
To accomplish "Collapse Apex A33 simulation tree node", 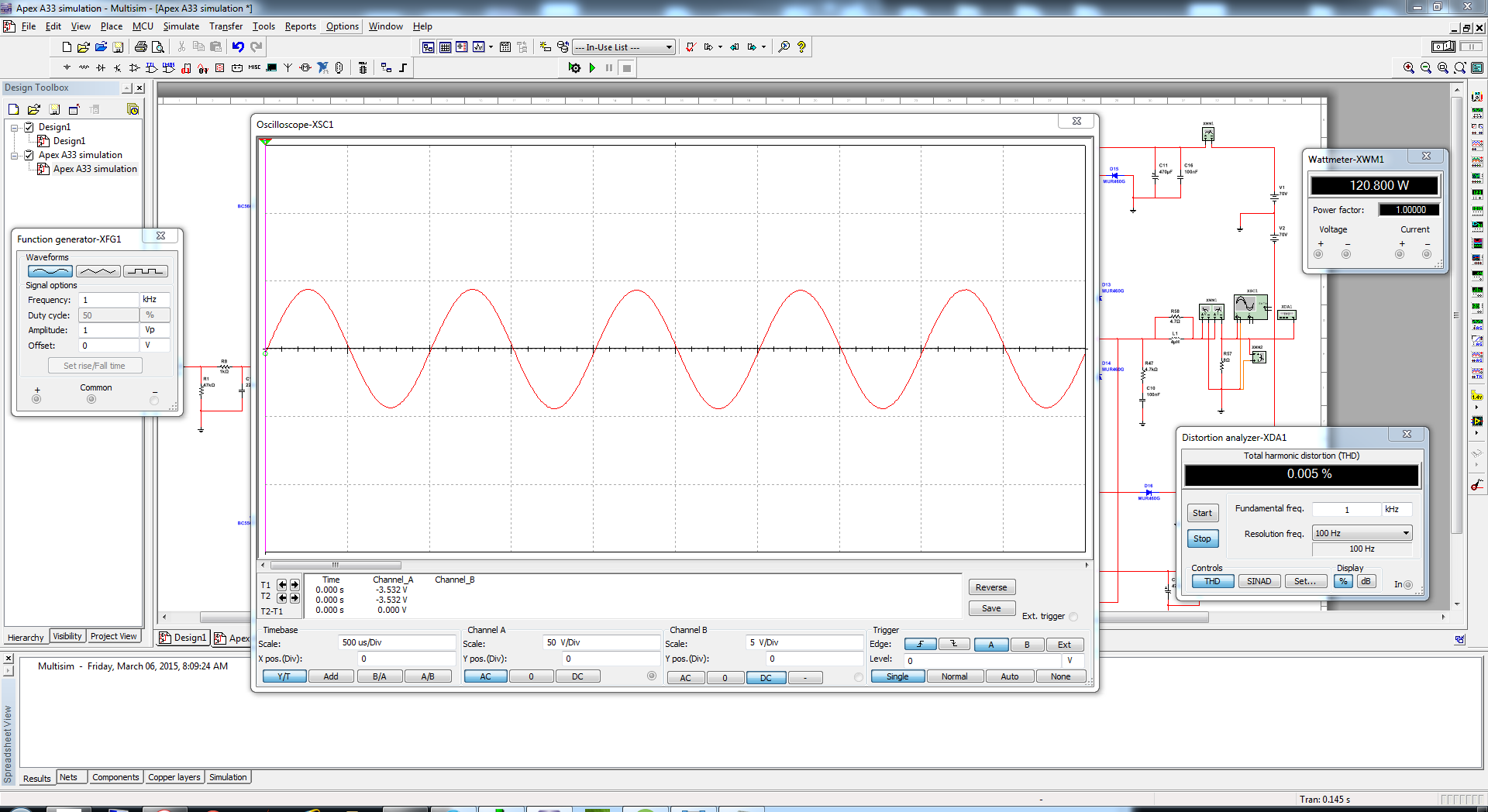I will (x=15, y=155).
